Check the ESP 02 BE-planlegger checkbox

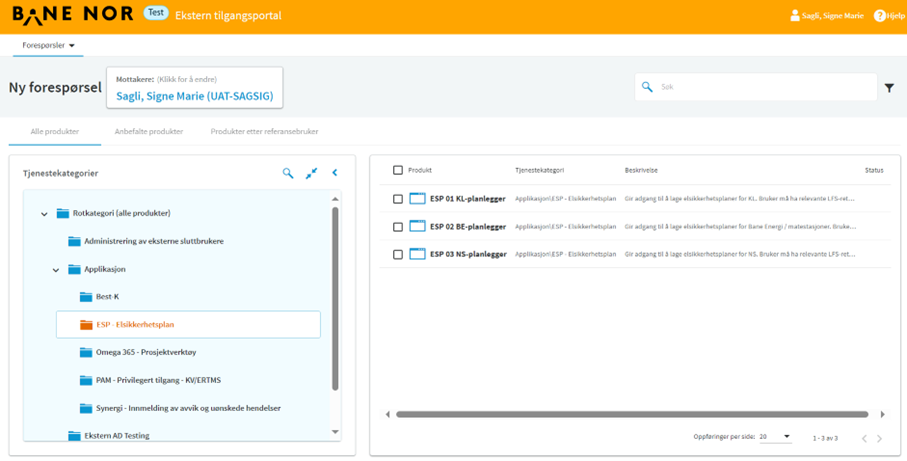[x=397, y=227]
